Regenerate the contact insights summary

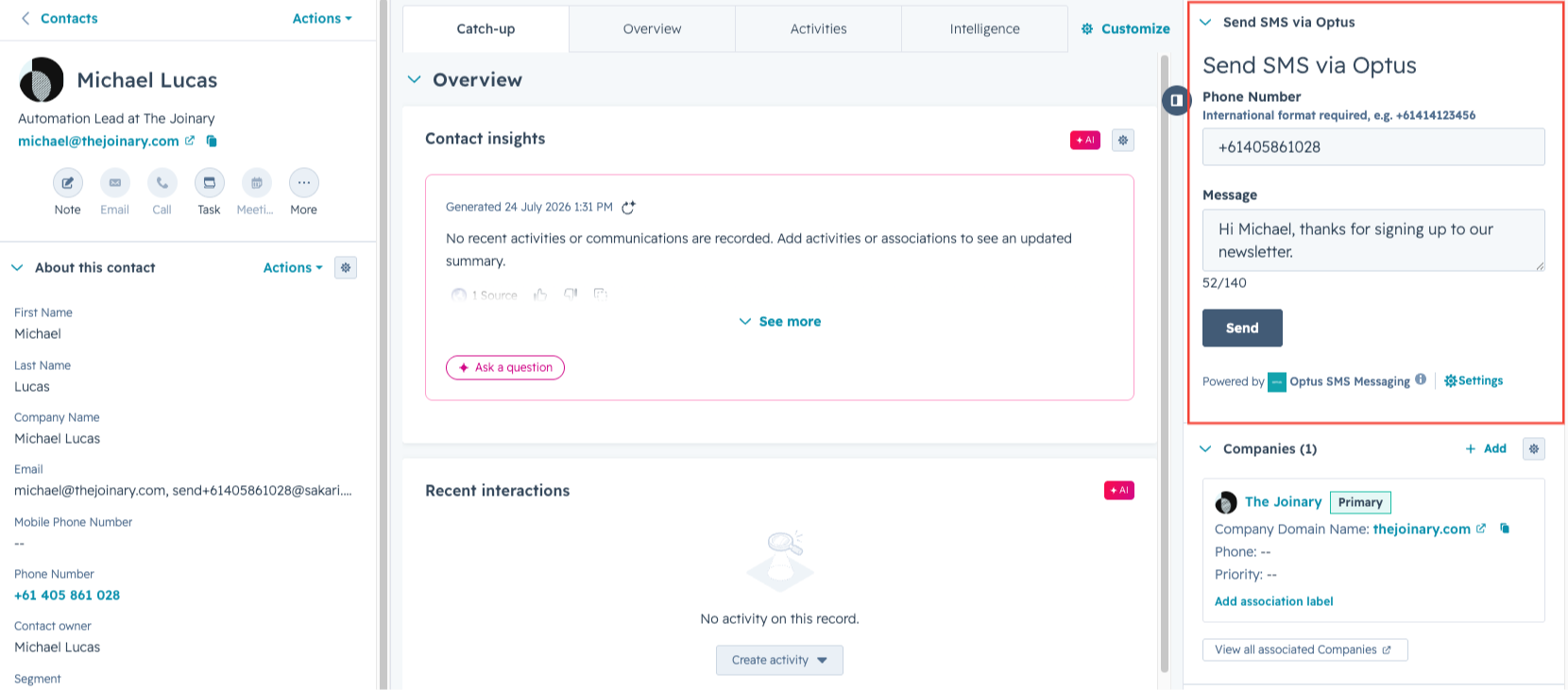click(628, 207)
